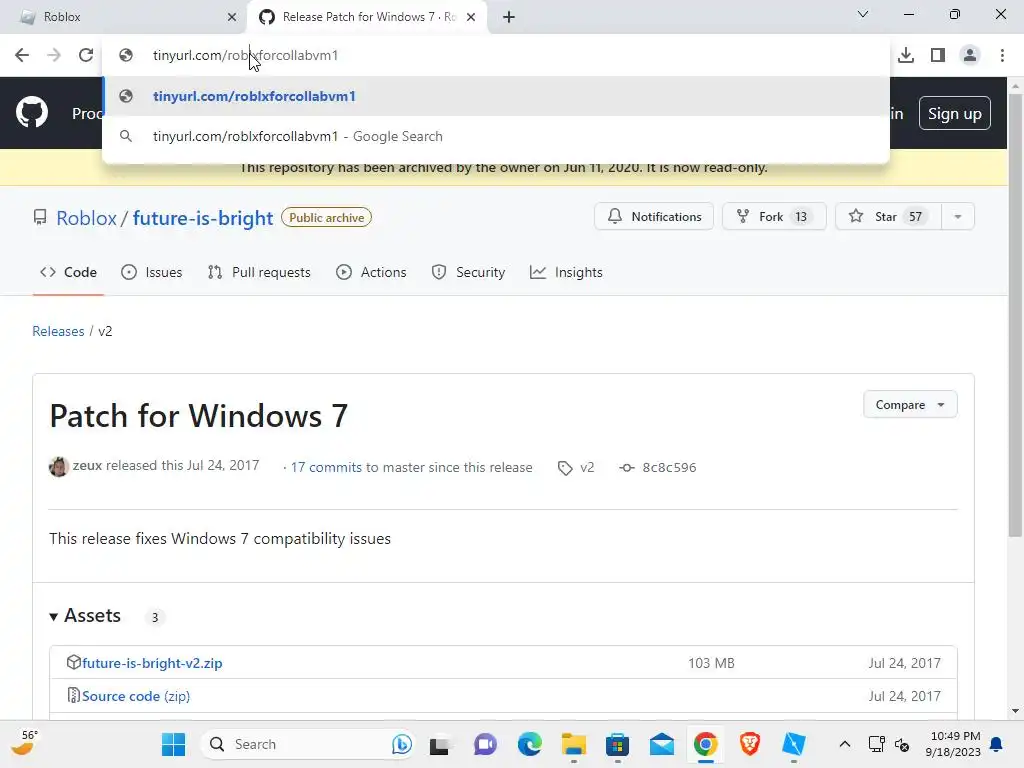Star the repository
This screenshot has height=768, width=1024.
coord(888,216)
